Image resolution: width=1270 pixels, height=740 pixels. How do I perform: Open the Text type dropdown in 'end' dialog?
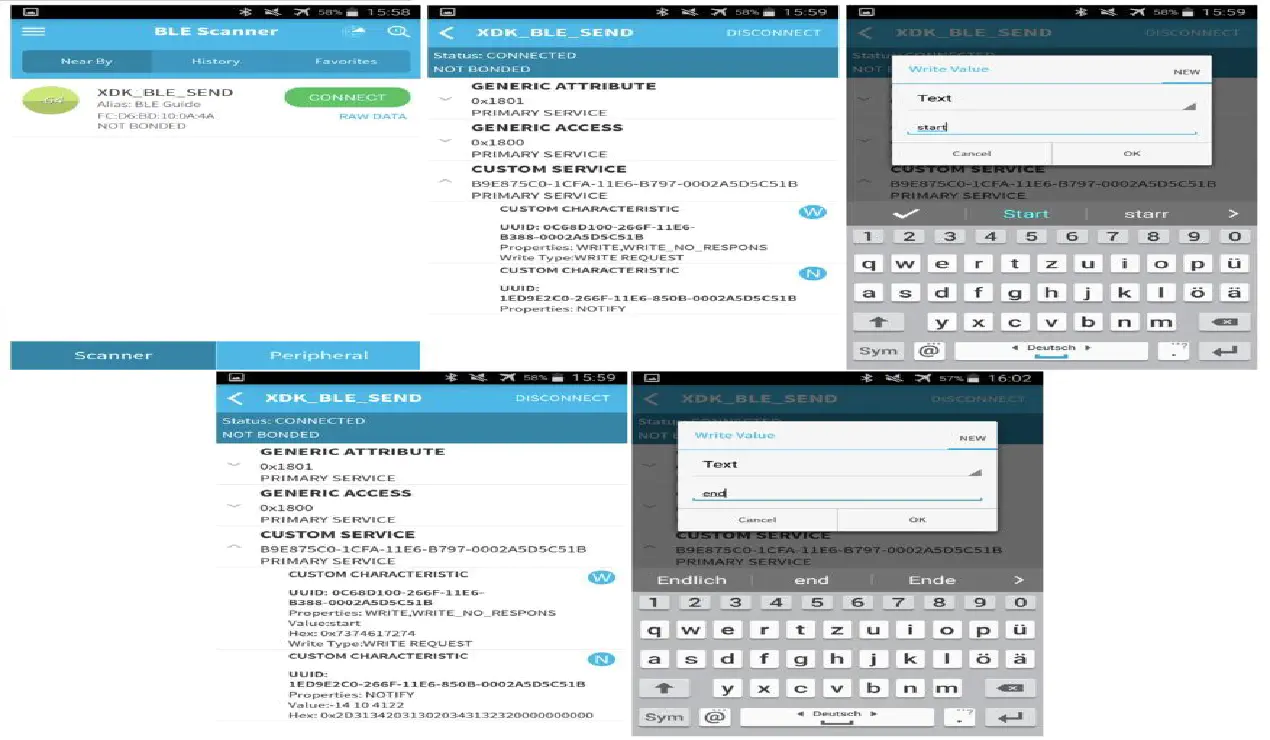click(838, 464)
